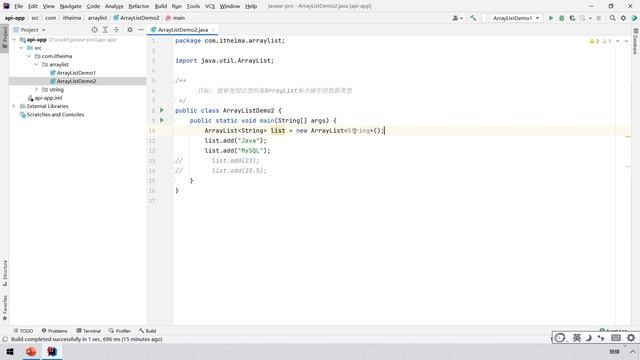Toggle the Structure side tool window
Viewport: 640px width, 360px height.
coord(4,273)
